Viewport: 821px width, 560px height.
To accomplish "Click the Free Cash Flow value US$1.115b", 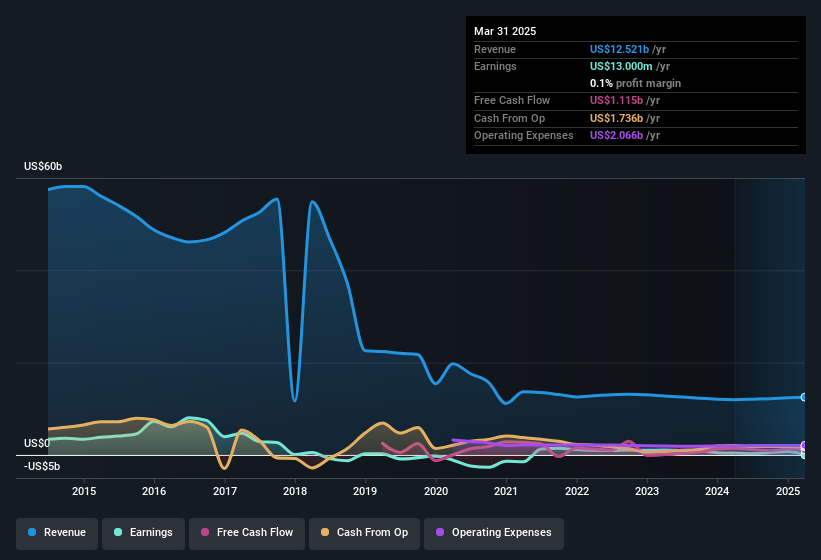I will click(x=616, y=100).
